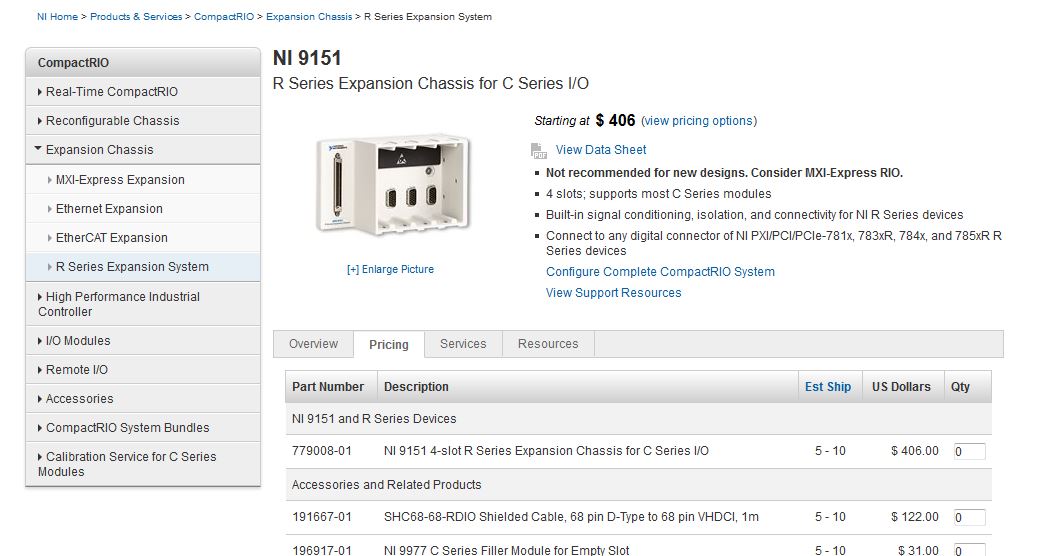The image size is (1059, 556).
Task: Switch to the Overview tab
Action: pyautogui.click(x=313, y=344)
